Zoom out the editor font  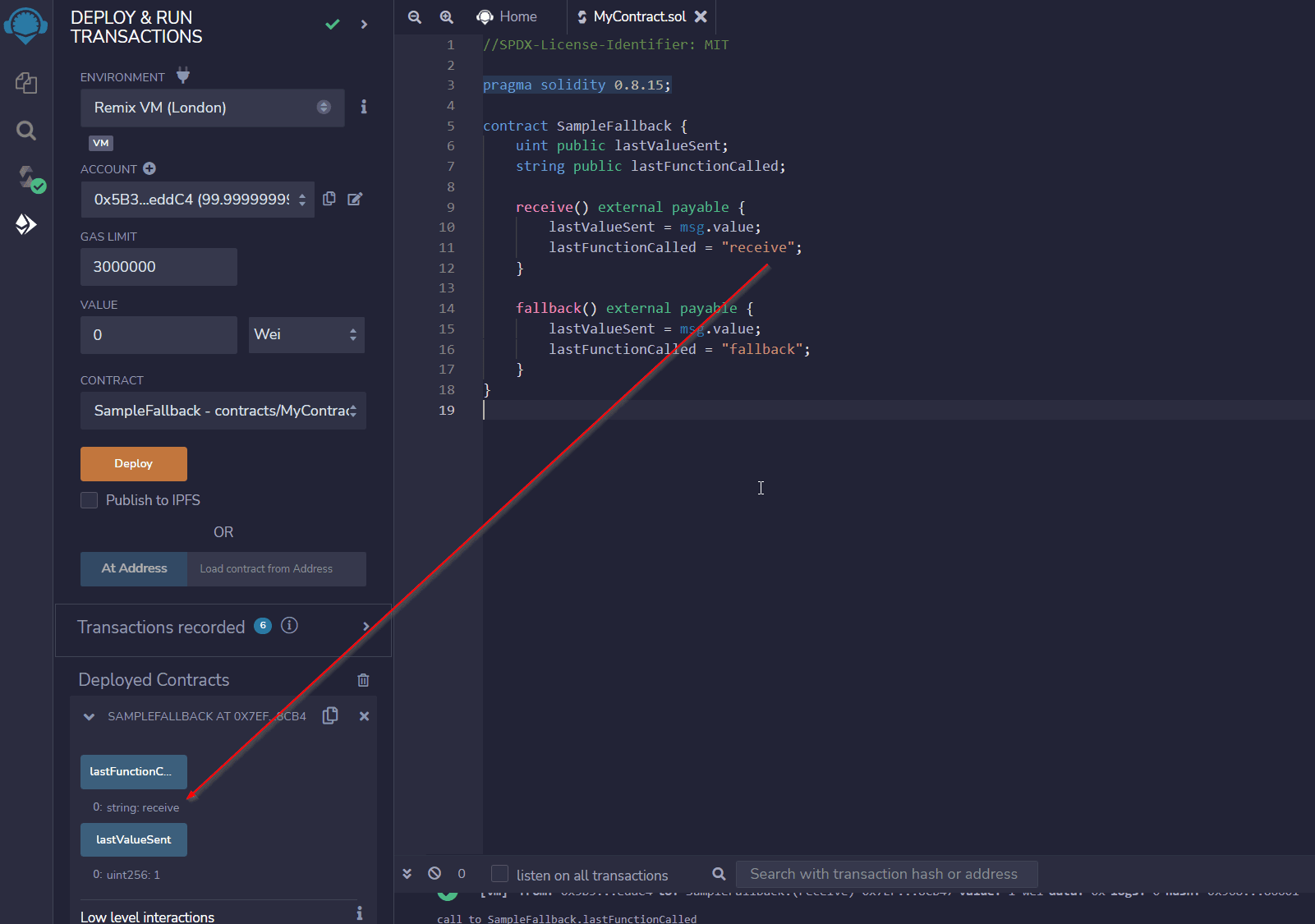[415, 17]
